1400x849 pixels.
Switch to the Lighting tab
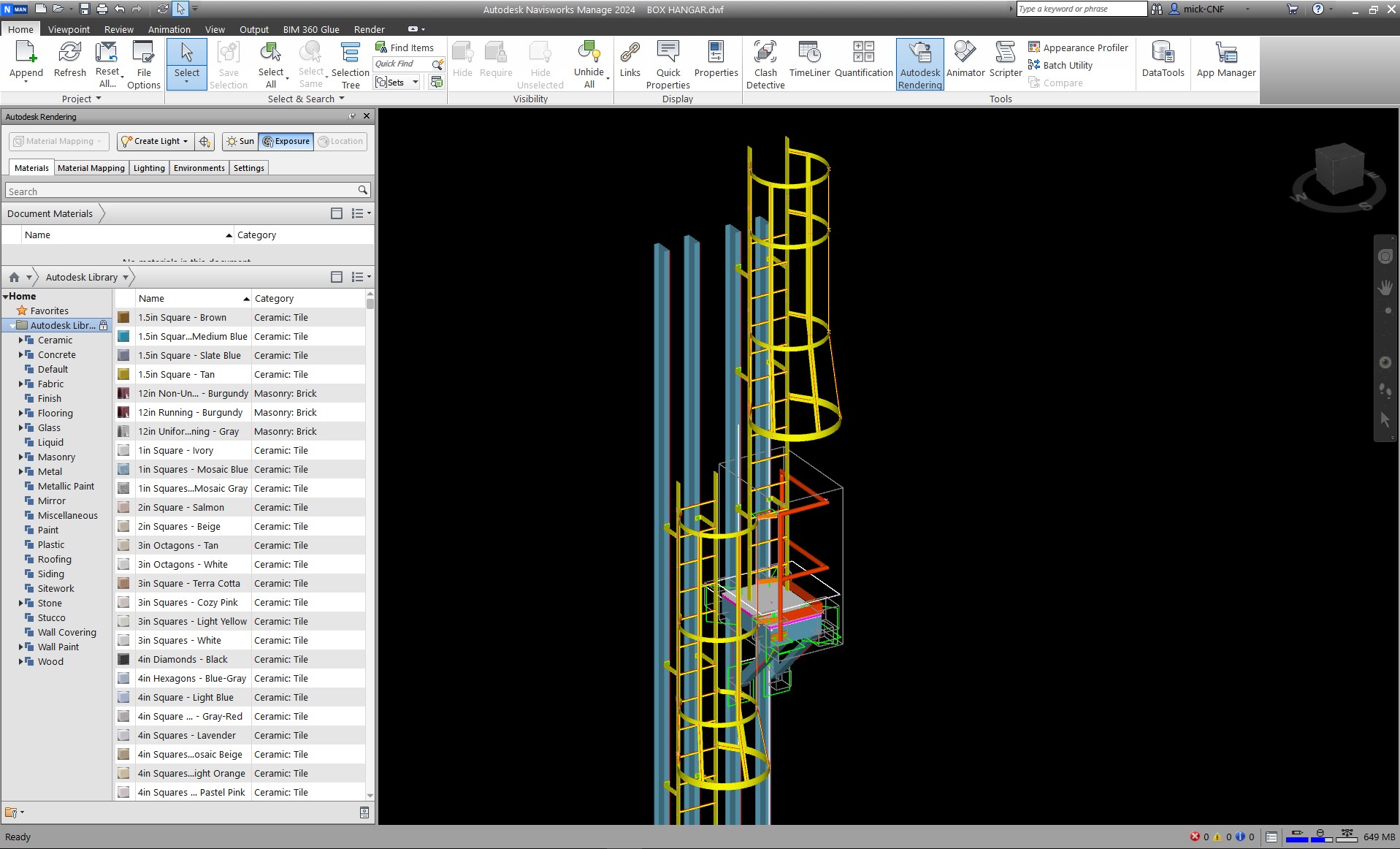click(149, 168)
